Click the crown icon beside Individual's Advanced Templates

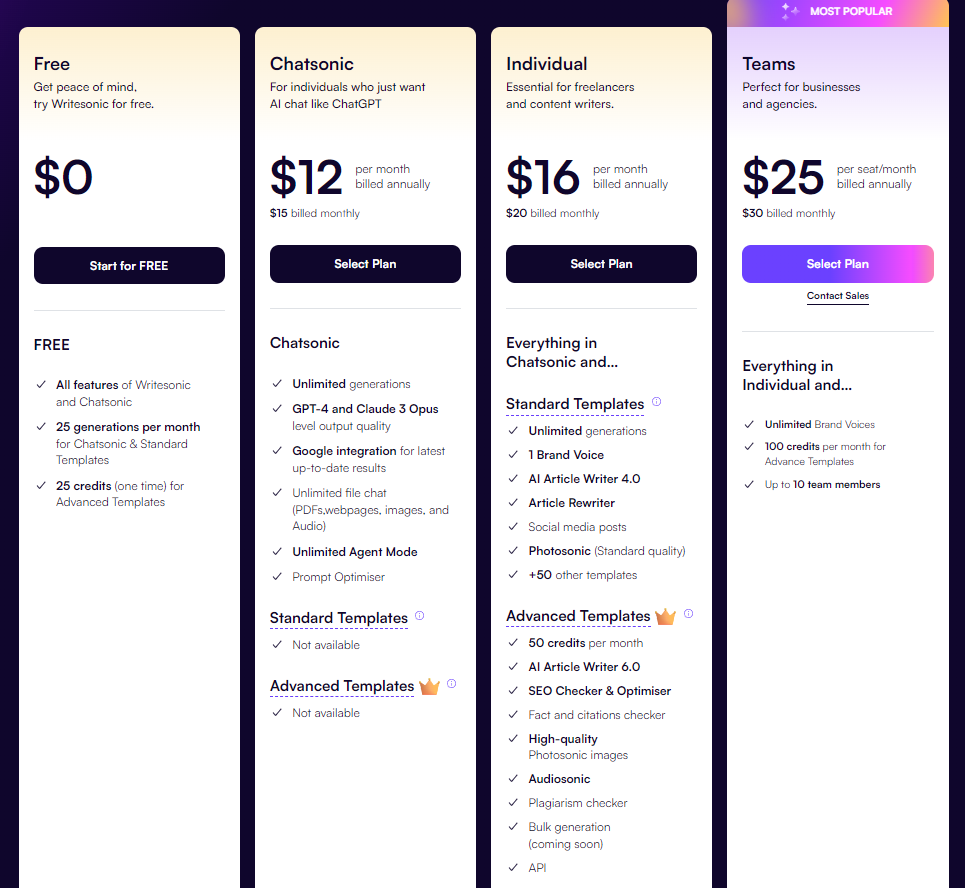coord(665,617)
